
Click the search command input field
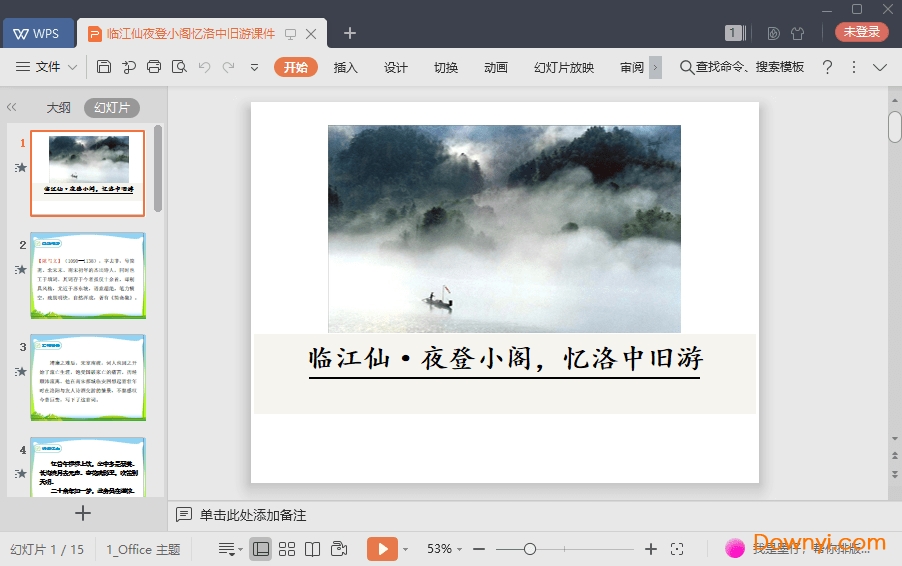[742, 67]
